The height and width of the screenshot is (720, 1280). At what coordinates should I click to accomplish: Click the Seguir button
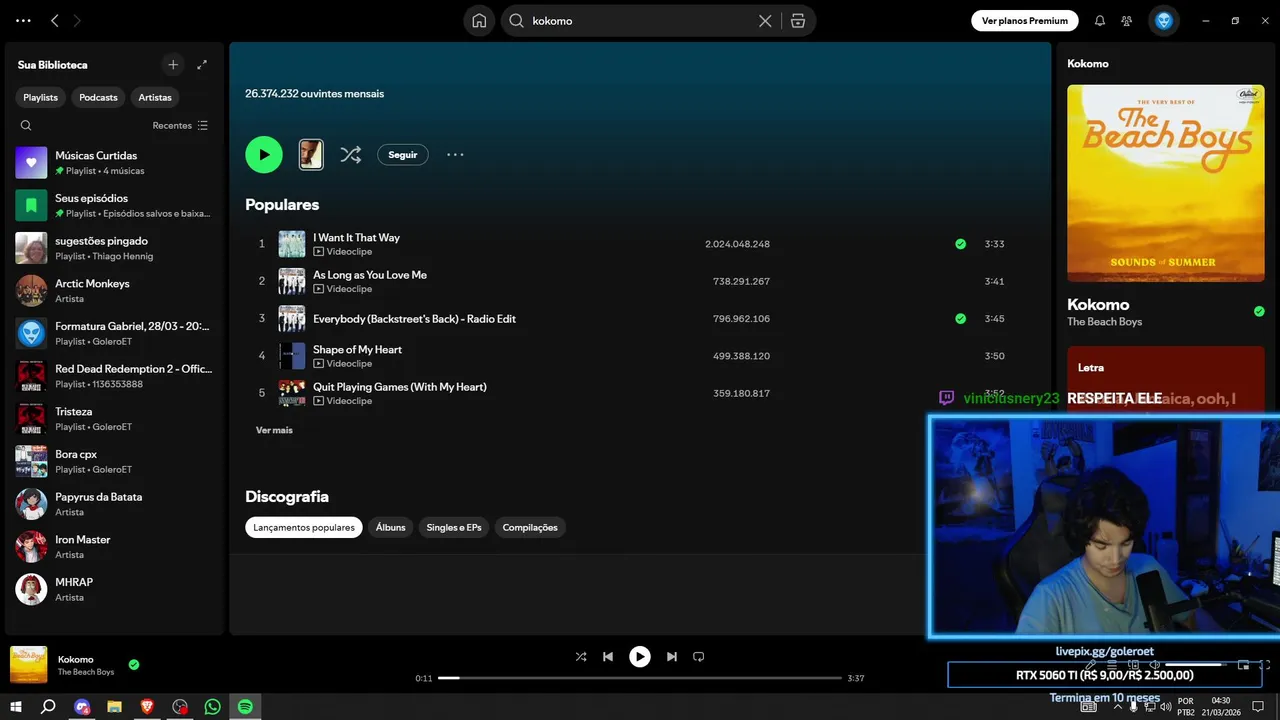[403, 155]
